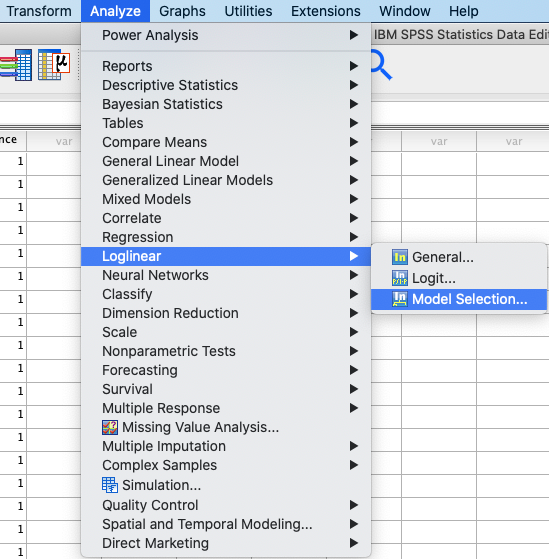Image resolution: width=549 pixels, height=559 pixels.
Task: Select the highlighted Loglinear entry
Action: 226,256
